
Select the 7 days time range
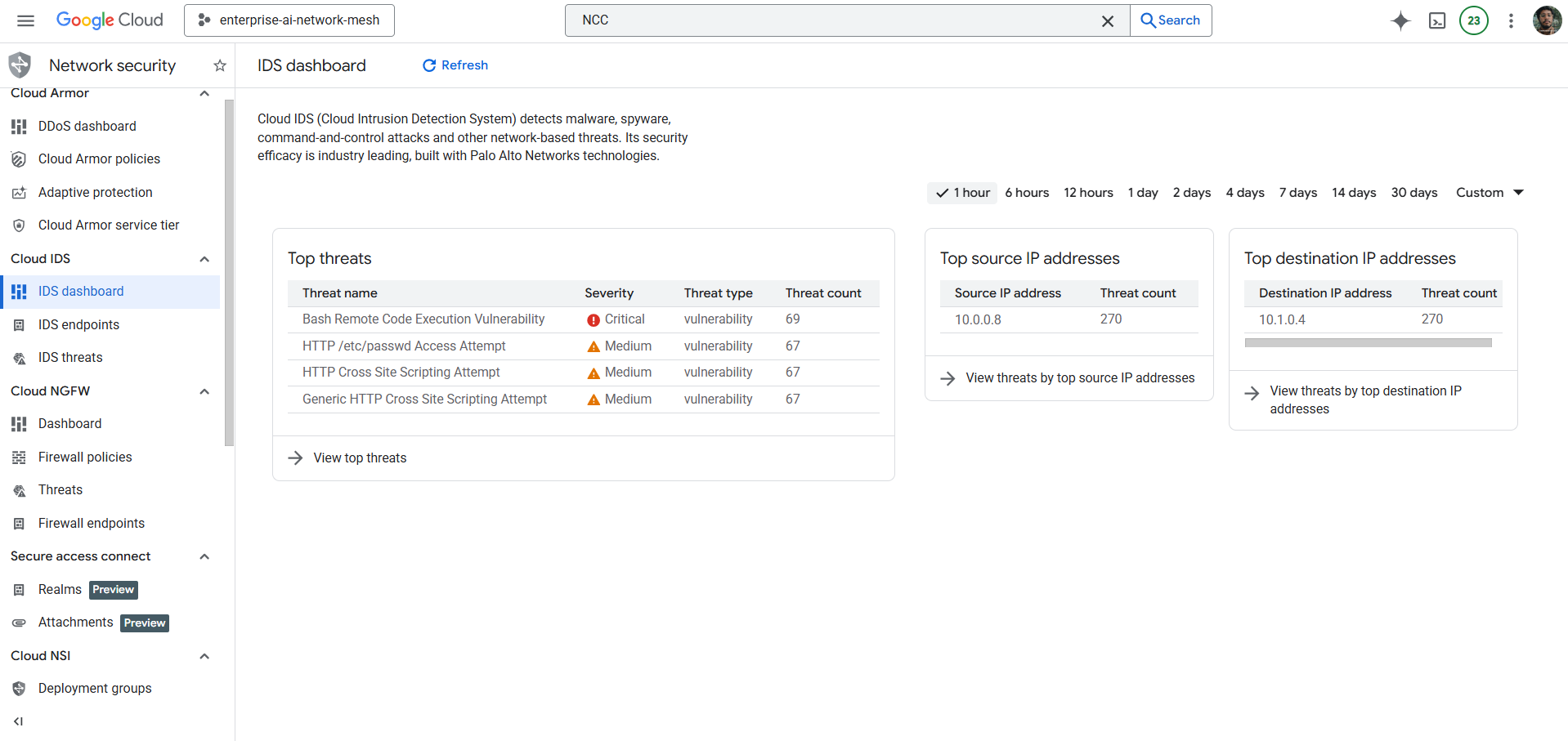[x=1298, y=193]
